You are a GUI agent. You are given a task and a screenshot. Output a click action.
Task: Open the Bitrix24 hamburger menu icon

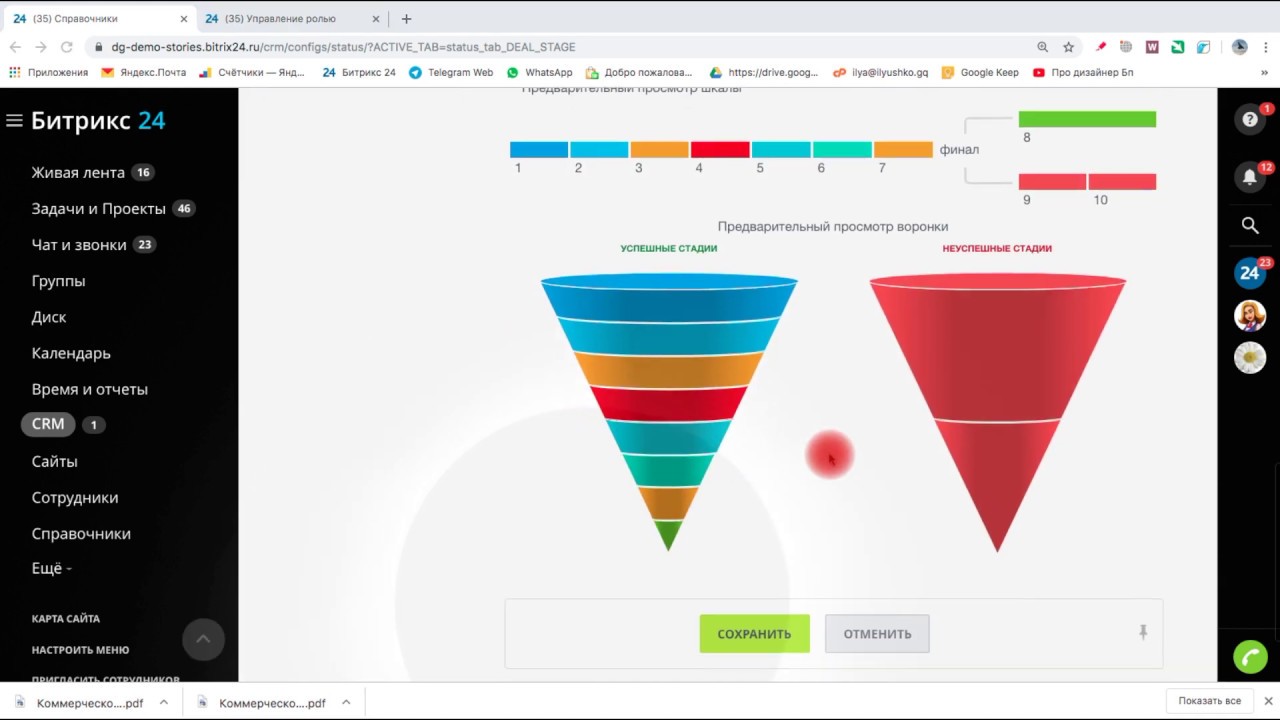pyautogui.click(x=14, y=121)
